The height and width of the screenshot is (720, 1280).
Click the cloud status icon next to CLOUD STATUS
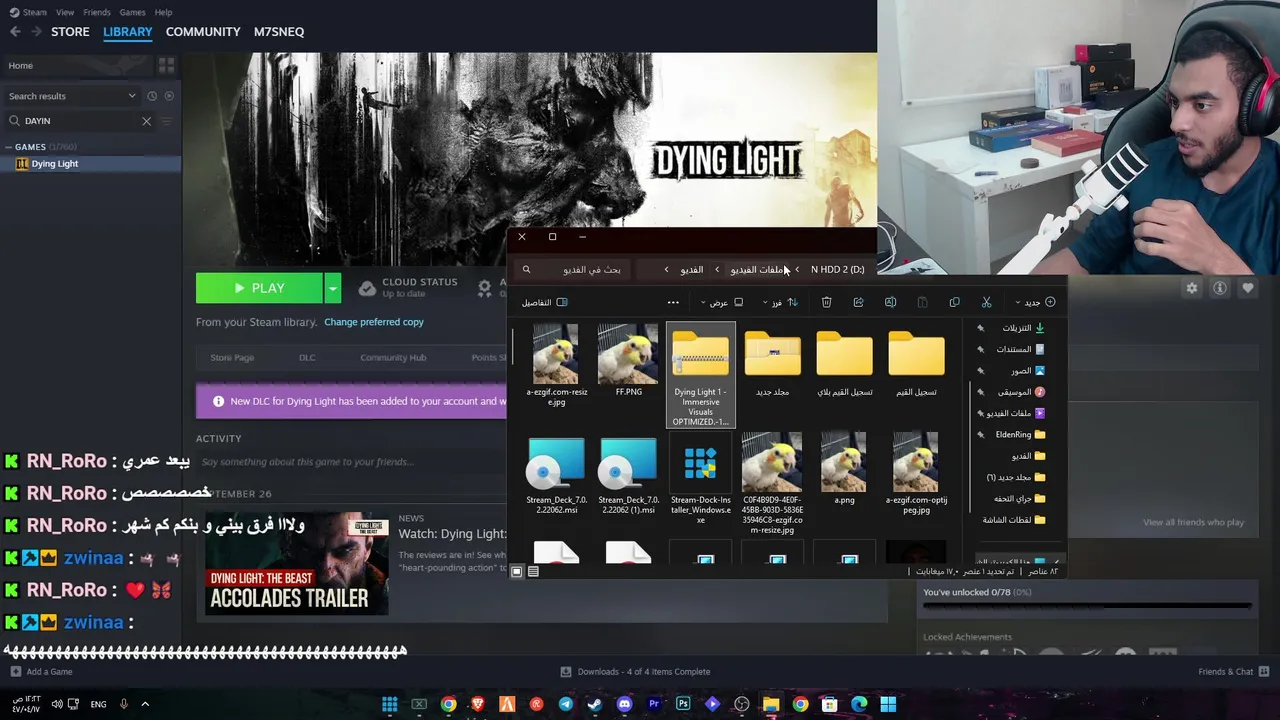pyautogui.click(x=367, y=288)
